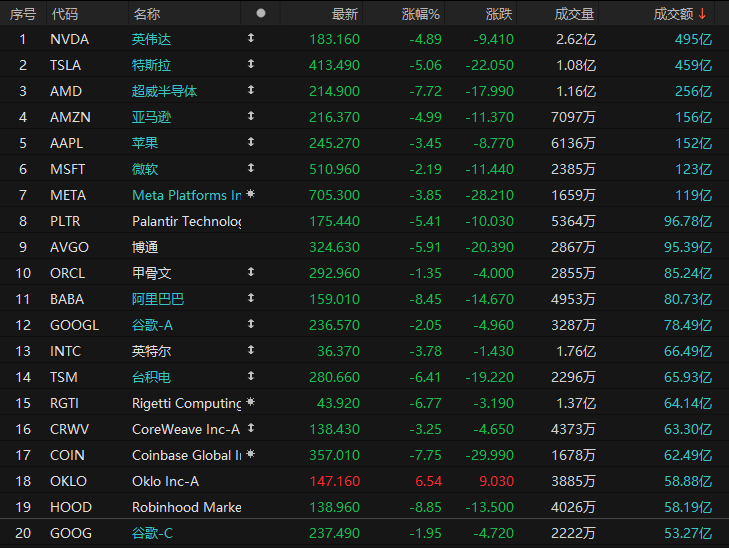Viewport: 729px width, 548px height.
Task: Sort by 成交量 column header
Action: [x=574, y=14]
